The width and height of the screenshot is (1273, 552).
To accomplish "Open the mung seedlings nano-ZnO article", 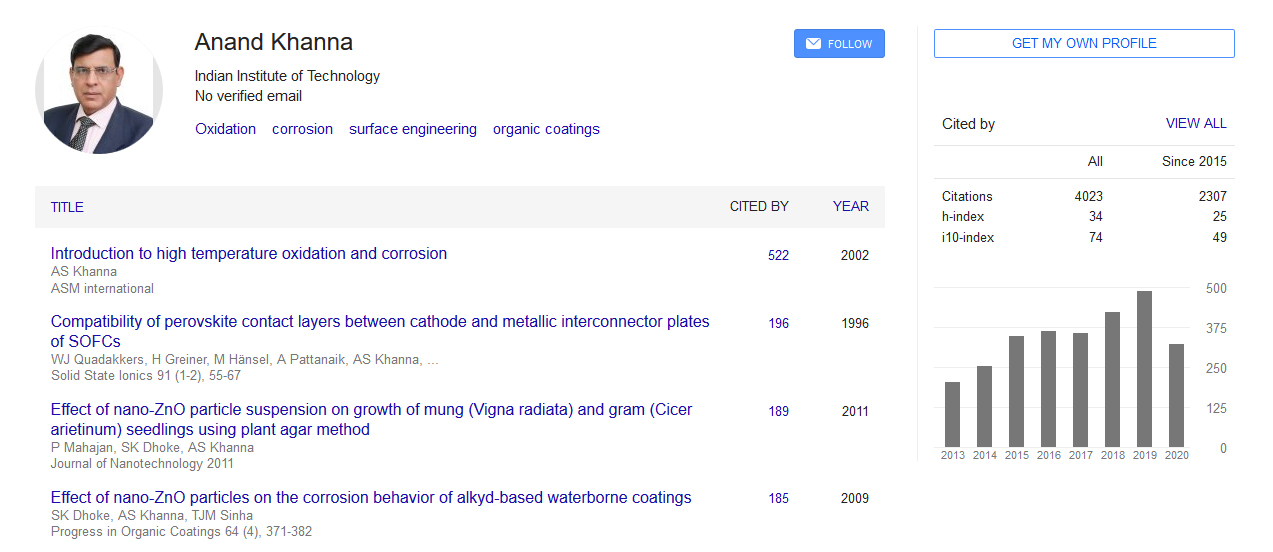I will 371,410.
